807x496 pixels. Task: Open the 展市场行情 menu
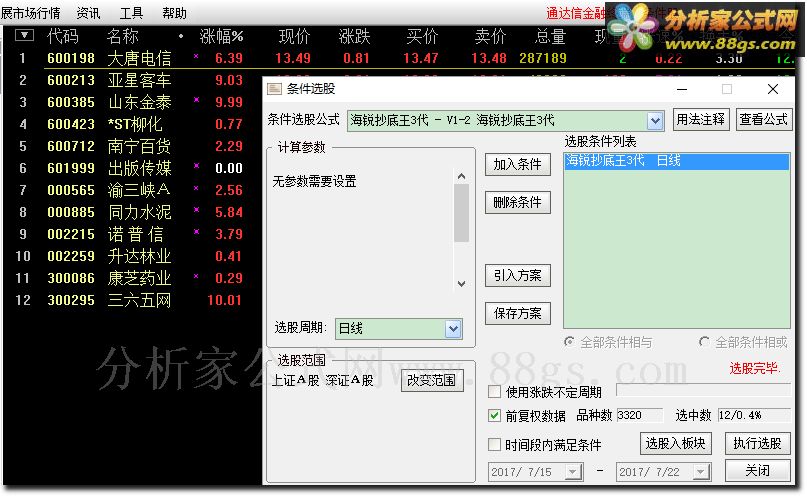30,13
